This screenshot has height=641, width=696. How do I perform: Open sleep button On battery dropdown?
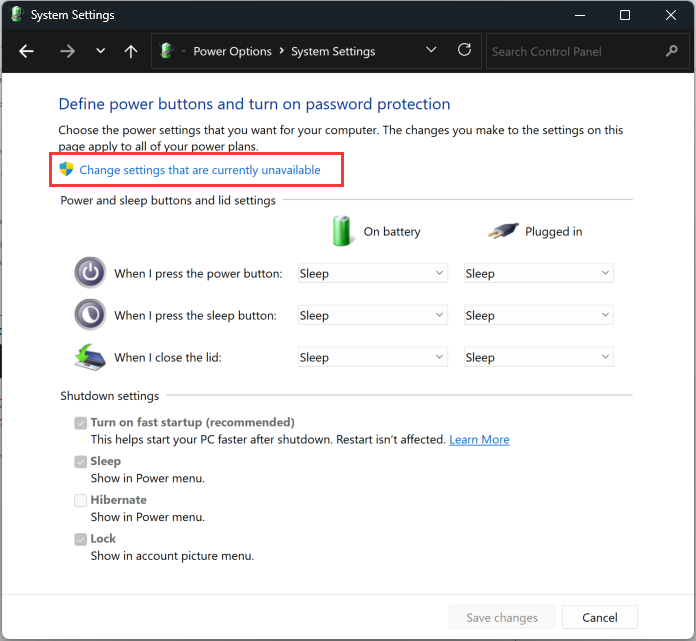[372, 315]
